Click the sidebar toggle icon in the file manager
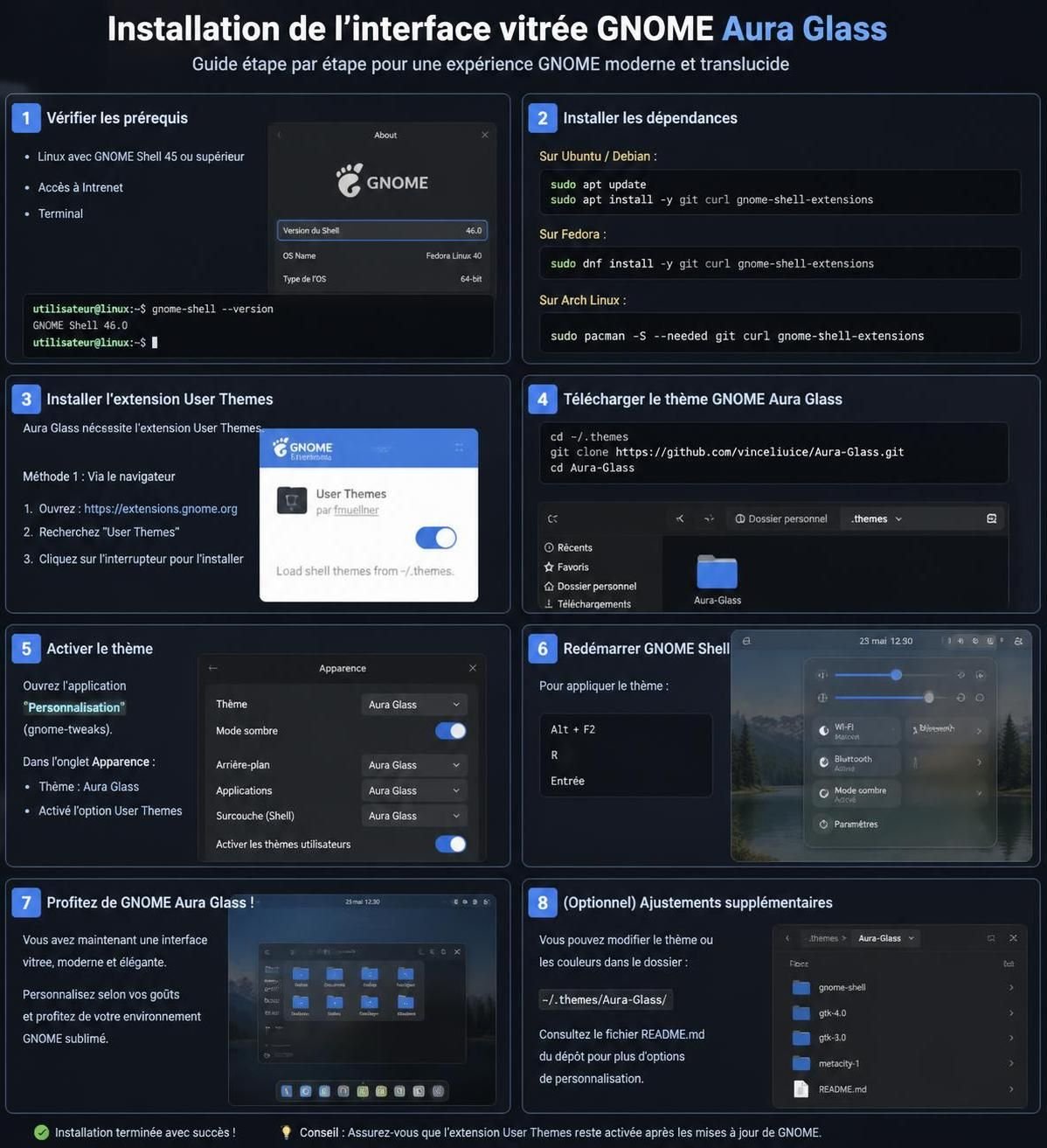The image size is (1047, 1148). (x=552, y=518)
